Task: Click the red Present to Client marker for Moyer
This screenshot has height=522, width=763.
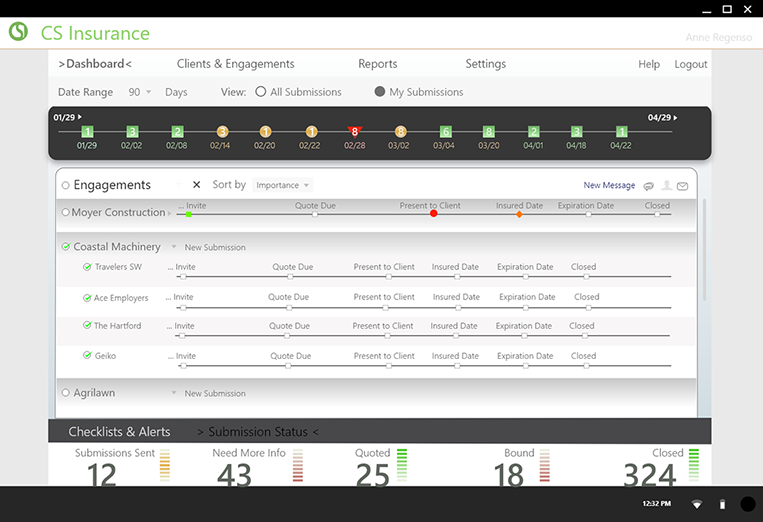Action: [x=433, y=213]
